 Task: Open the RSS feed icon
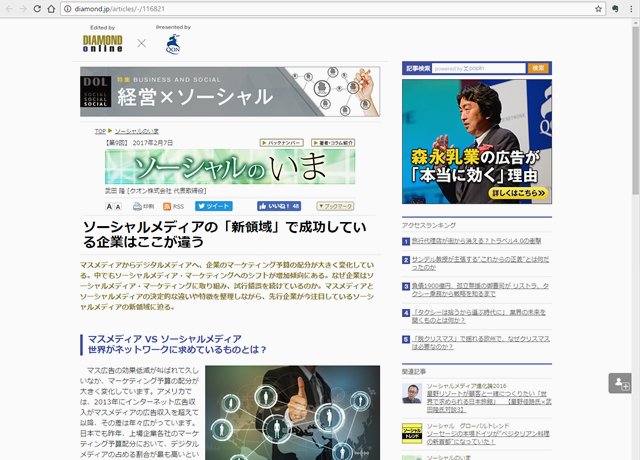[x=167, y=206]
